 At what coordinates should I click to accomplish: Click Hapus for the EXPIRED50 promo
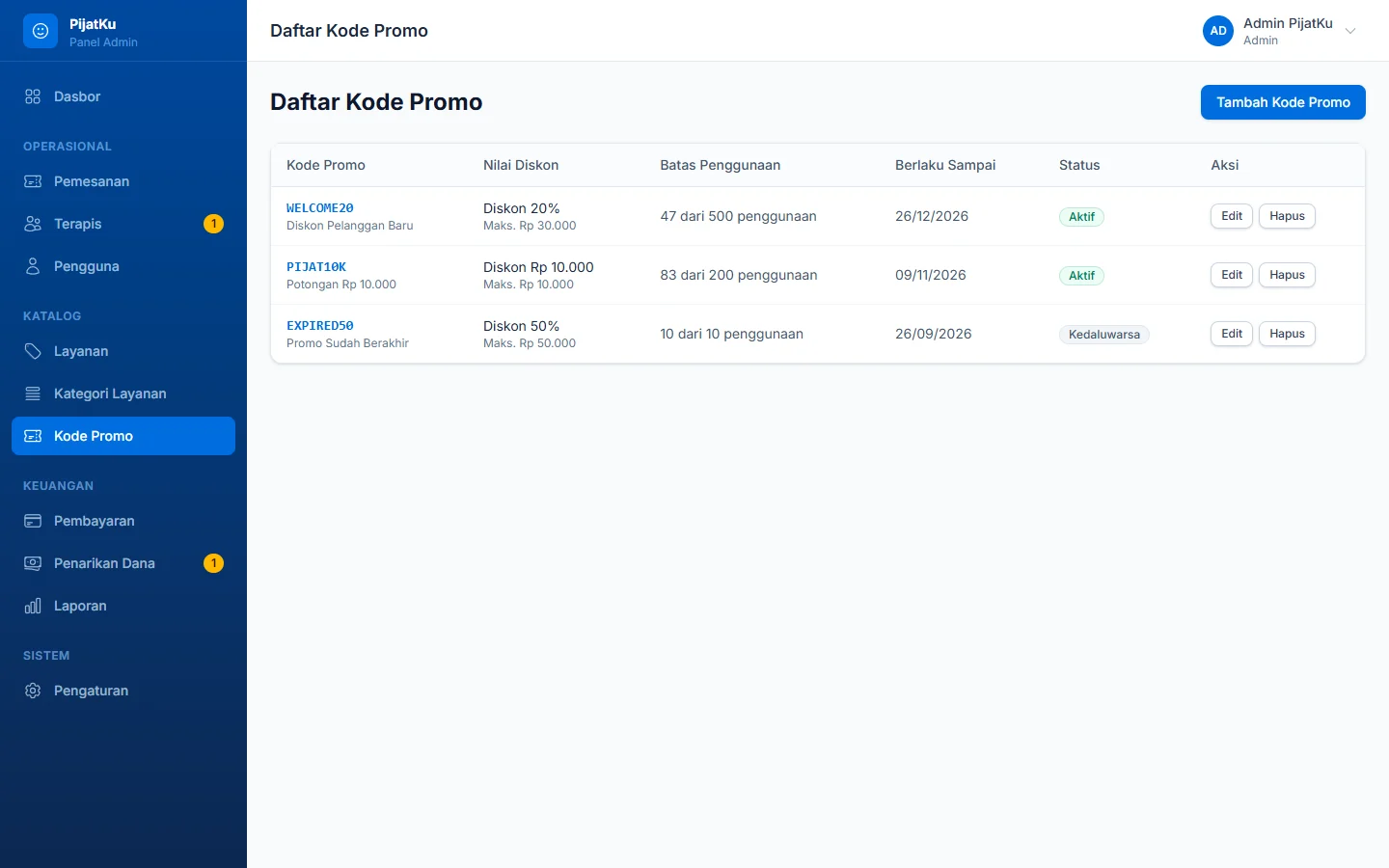pos(1287,334)
